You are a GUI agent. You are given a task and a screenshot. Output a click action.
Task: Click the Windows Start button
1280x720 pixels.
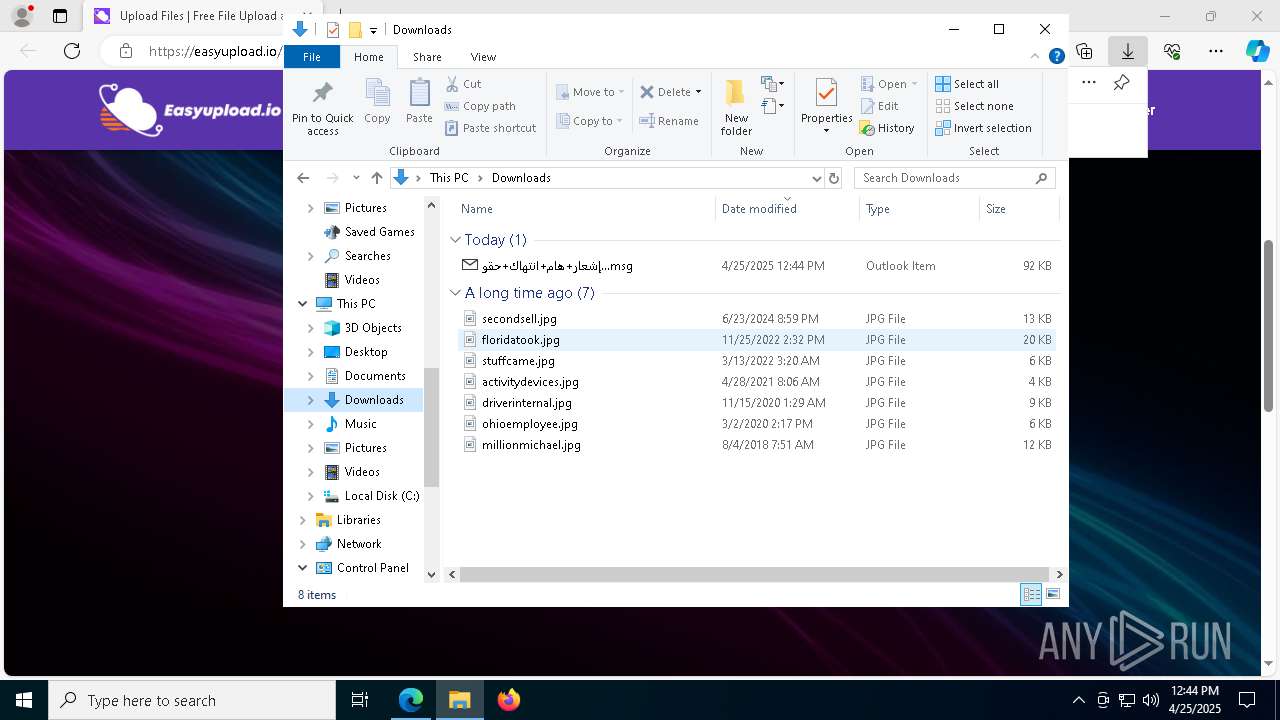[x=23, y=700]
